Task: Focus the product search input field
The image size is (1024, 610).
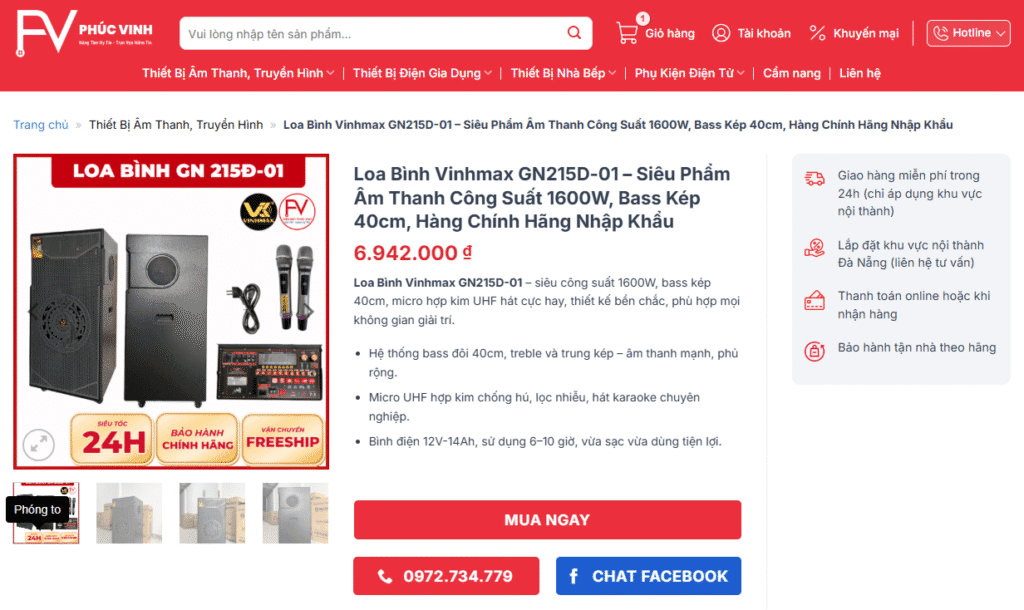Action: [372, 33]
